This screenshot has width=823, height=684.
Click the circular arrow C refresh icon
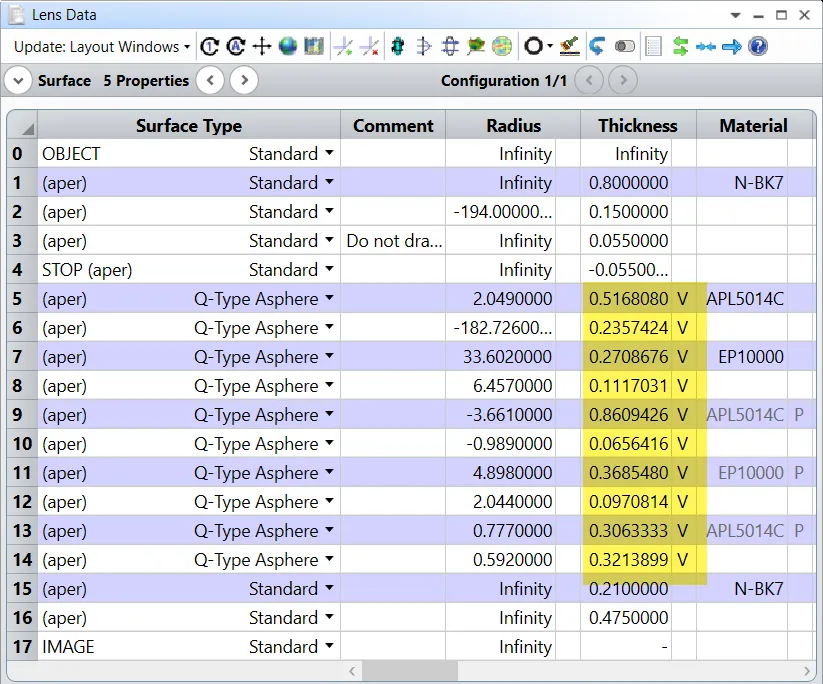click(210, 46)
